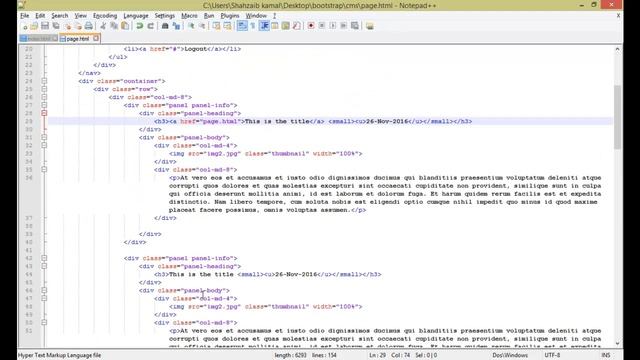The height and width of the screenshot is (360, 640).
Task: Toggle show all characters
Action: [253, 26]
